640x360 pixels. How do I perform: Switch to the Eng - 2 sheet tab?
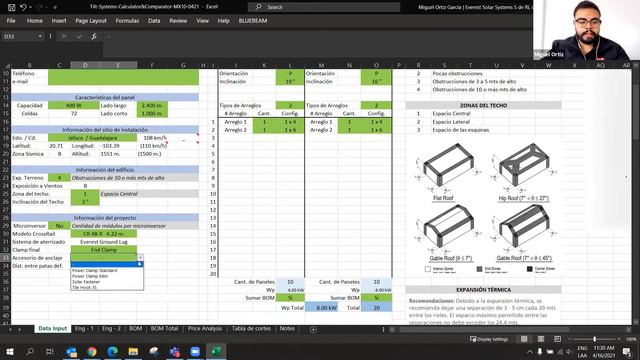[111, 329]
